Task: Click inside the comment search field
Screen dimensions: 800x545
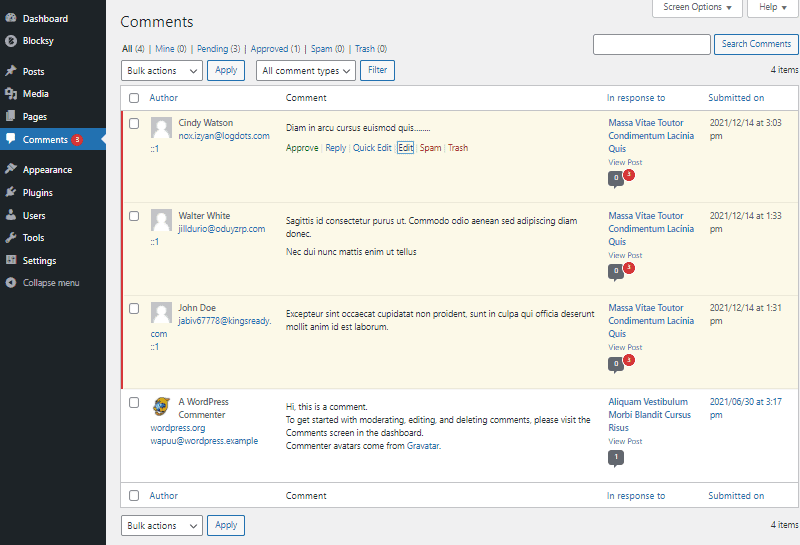Action: (x=652, y=44)
